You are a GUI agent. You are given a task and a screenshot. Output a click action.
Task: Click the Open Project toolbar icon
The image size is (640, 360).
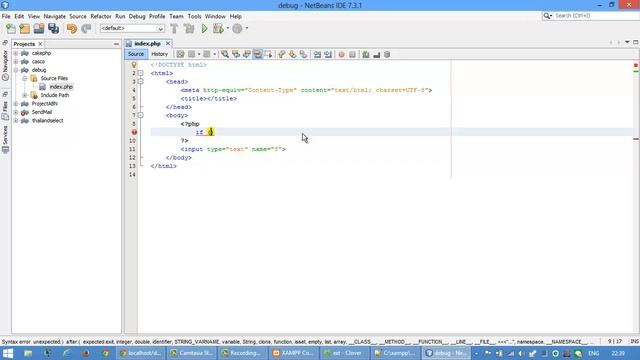tap(39, 29)
